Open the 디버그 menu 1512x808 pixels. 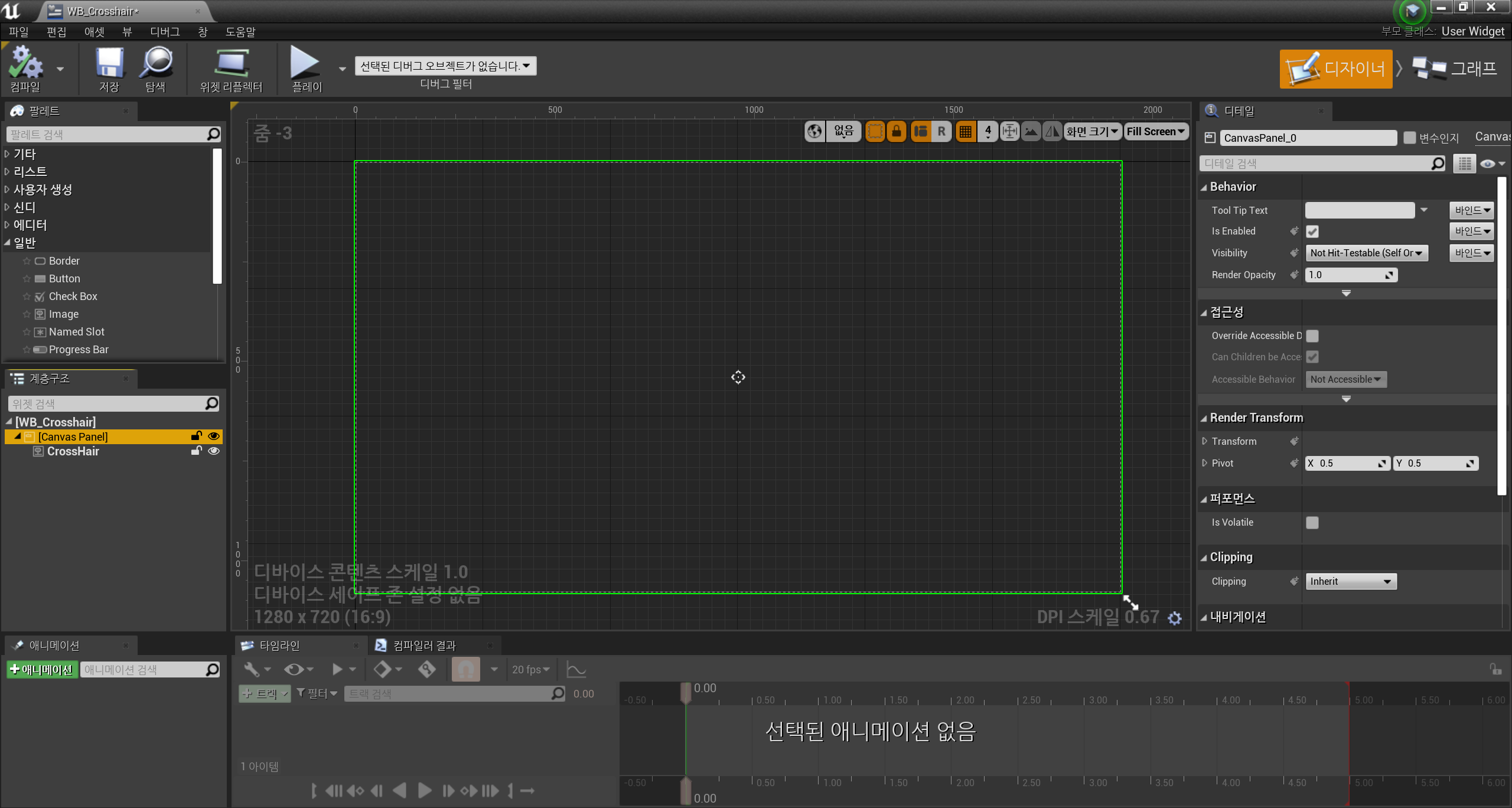[164, 32]
